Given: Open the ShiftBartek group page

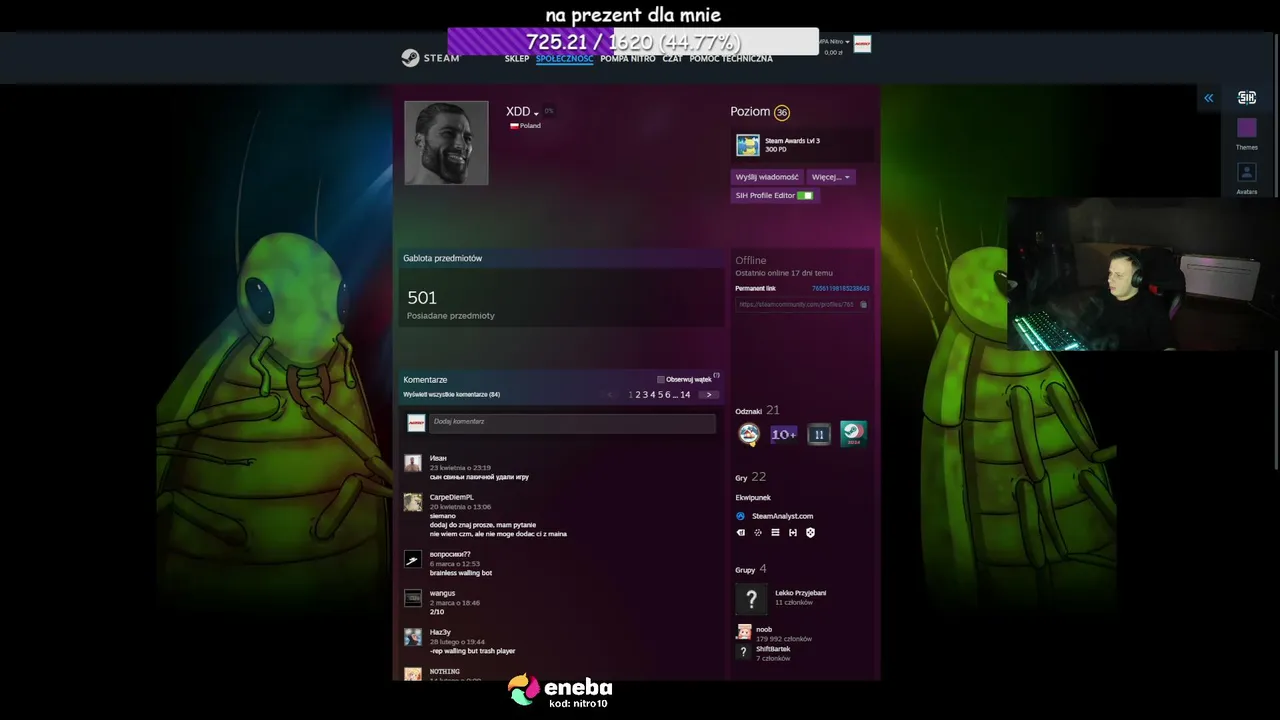Looking at the screenshot, I should point(773,649).
